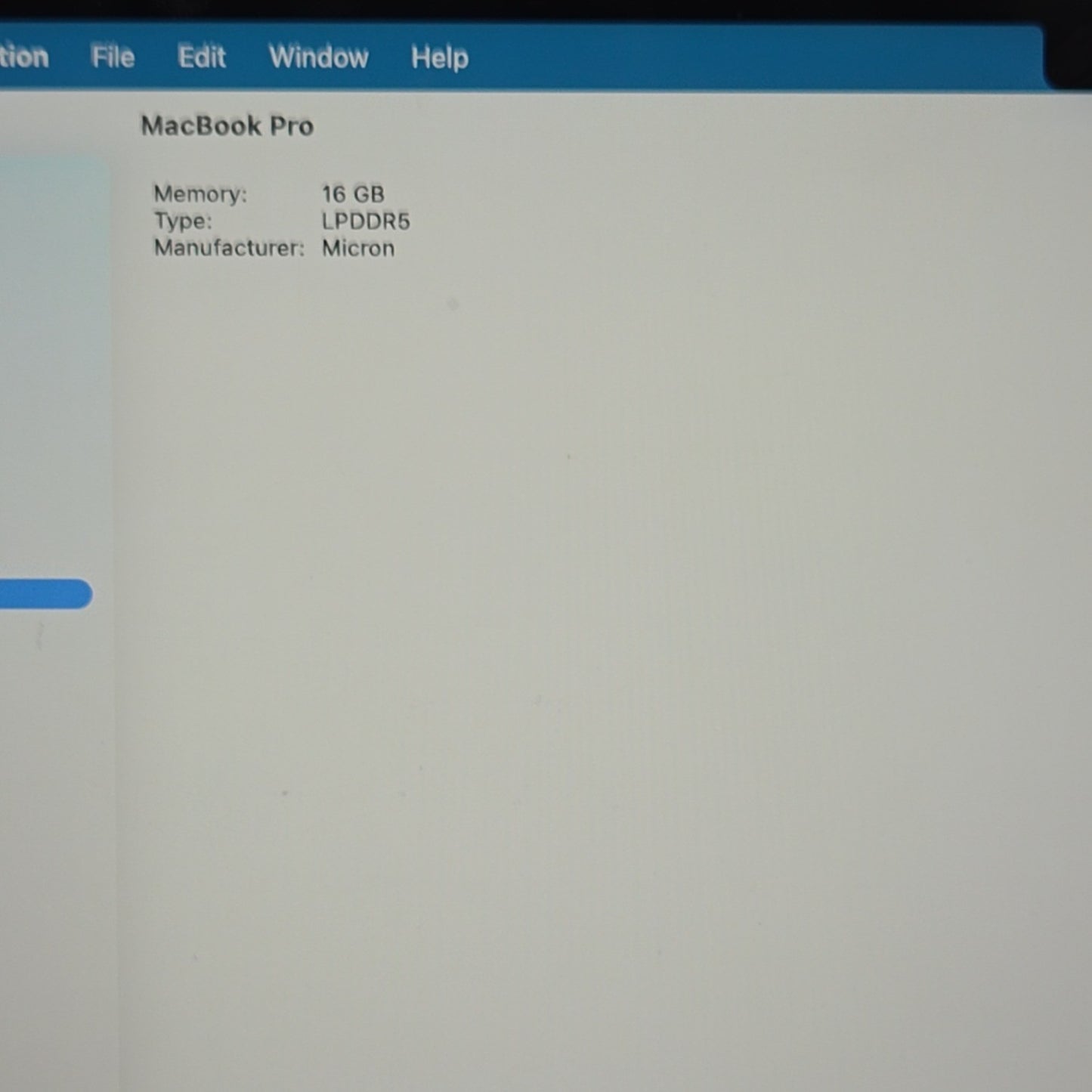Open the Help menu
Viewport: 1092px width, 1092px height.
(440, 58)
